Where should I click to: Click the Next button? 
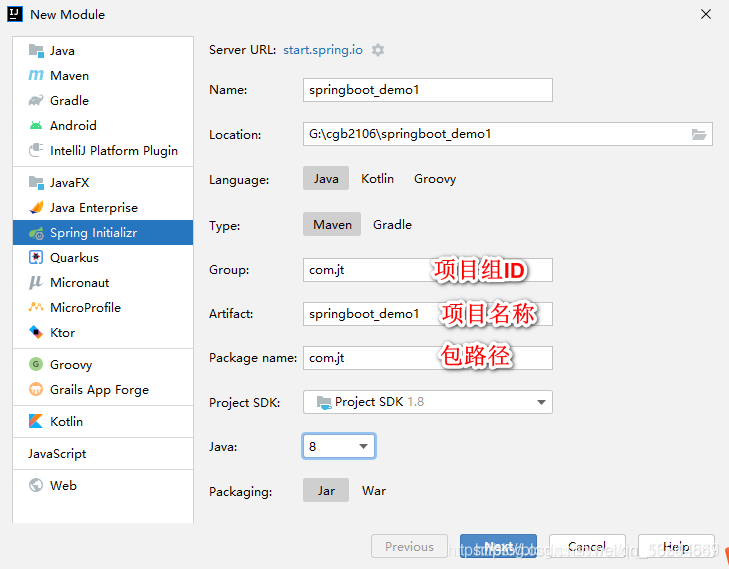coord(498,546)
